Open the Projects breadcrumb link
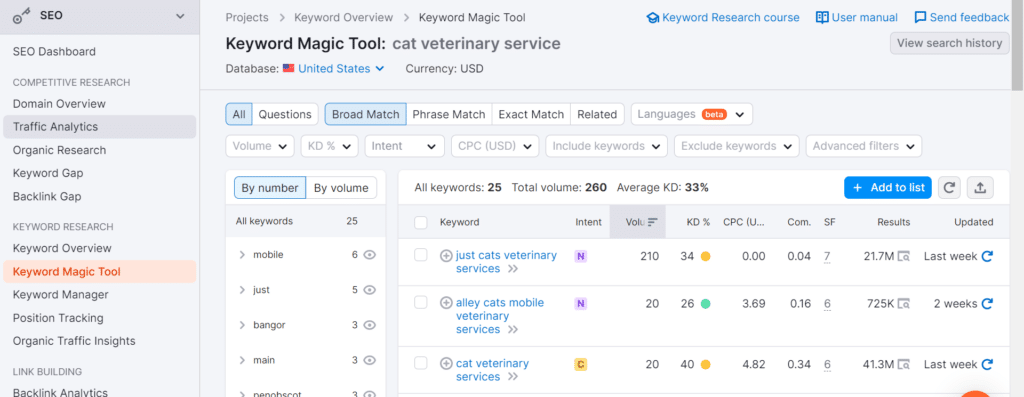The image size is (1024, 397). (247, 18)
